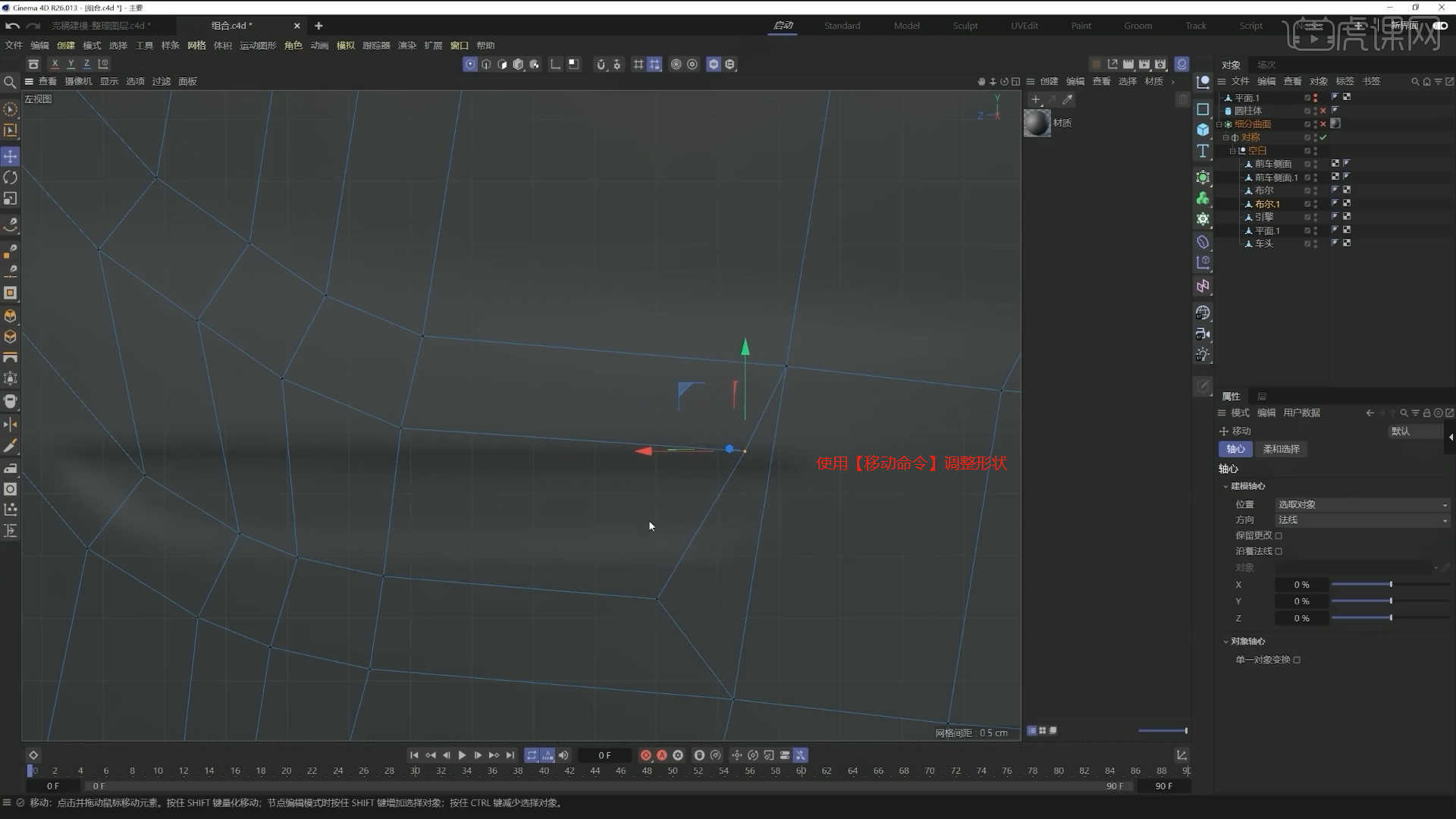Image resolution: width=1456 pixels, height=819 pixels.
Task: Click the Null object icon atop the palette
Action: point(1203,82)
